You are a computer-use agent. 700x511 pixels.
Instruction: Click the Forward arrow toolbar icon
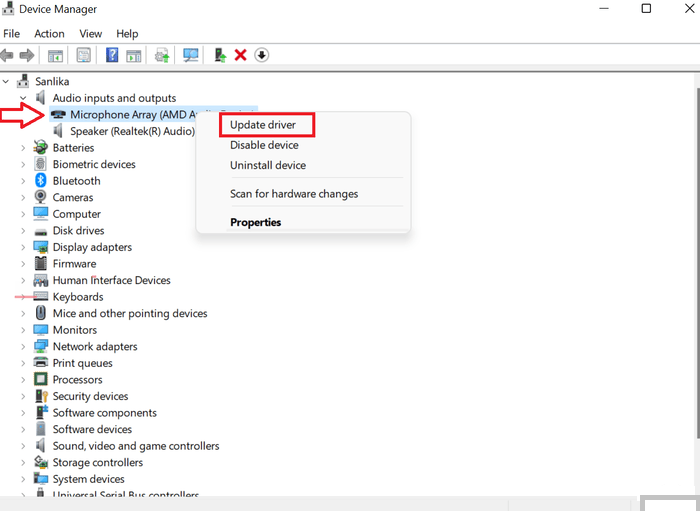coord(27,55)
